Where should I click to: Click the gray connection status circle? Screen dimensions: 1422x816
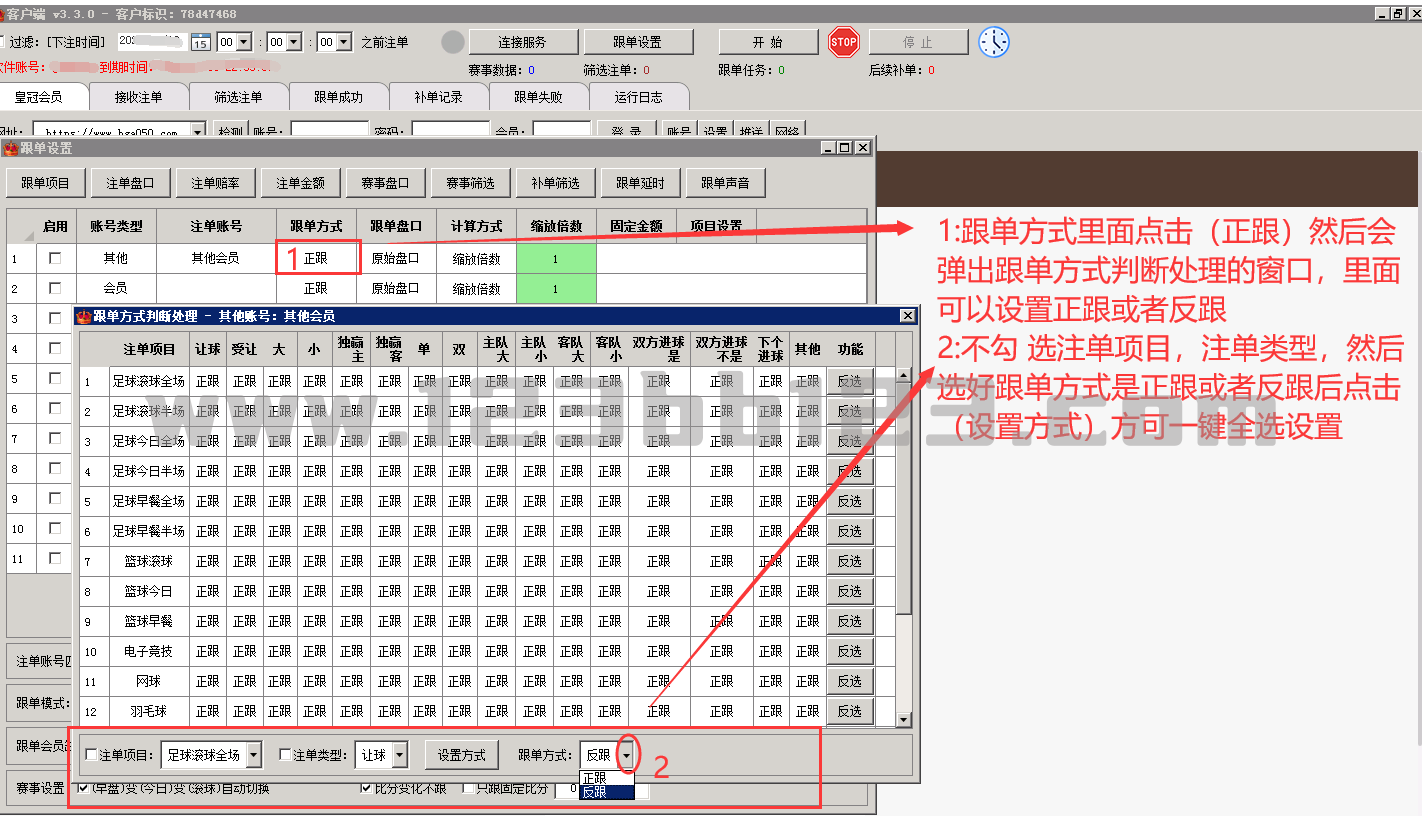(x=453, y=42)
